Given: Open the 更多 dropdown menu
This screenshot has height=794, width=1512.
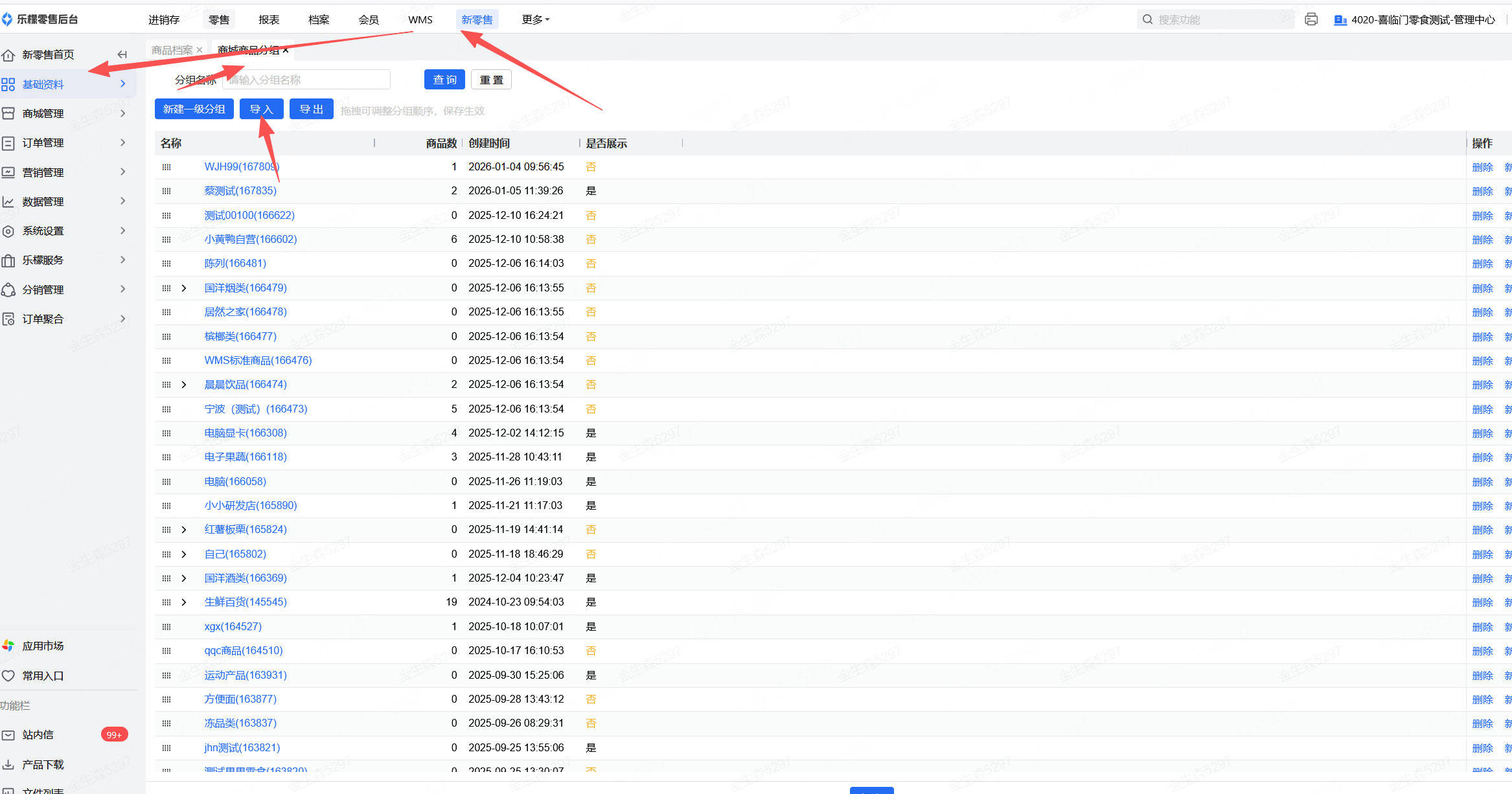Looking at the screenshot, I should pos(535,19).
